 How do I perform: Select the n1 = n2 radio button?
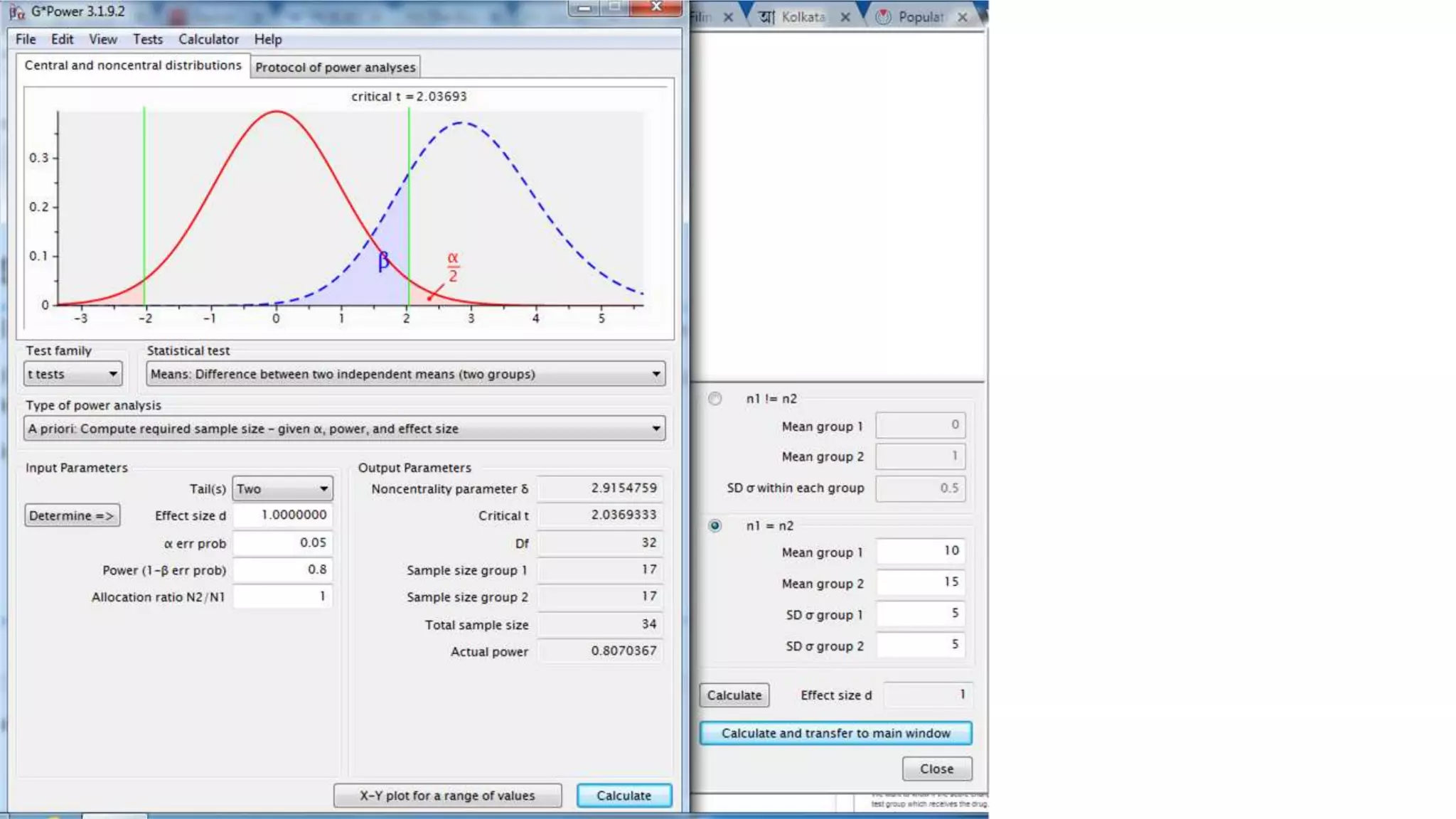[x=714, y=526]
